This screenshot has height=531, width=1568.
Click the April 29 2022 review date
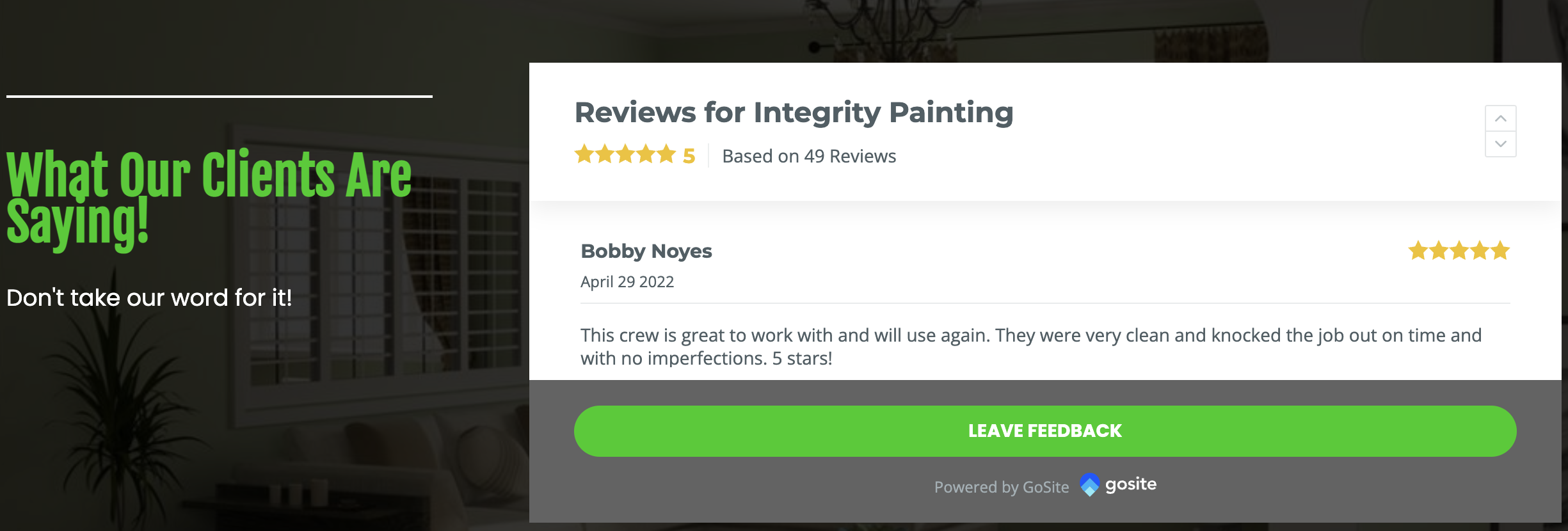[x=627, y=281]
